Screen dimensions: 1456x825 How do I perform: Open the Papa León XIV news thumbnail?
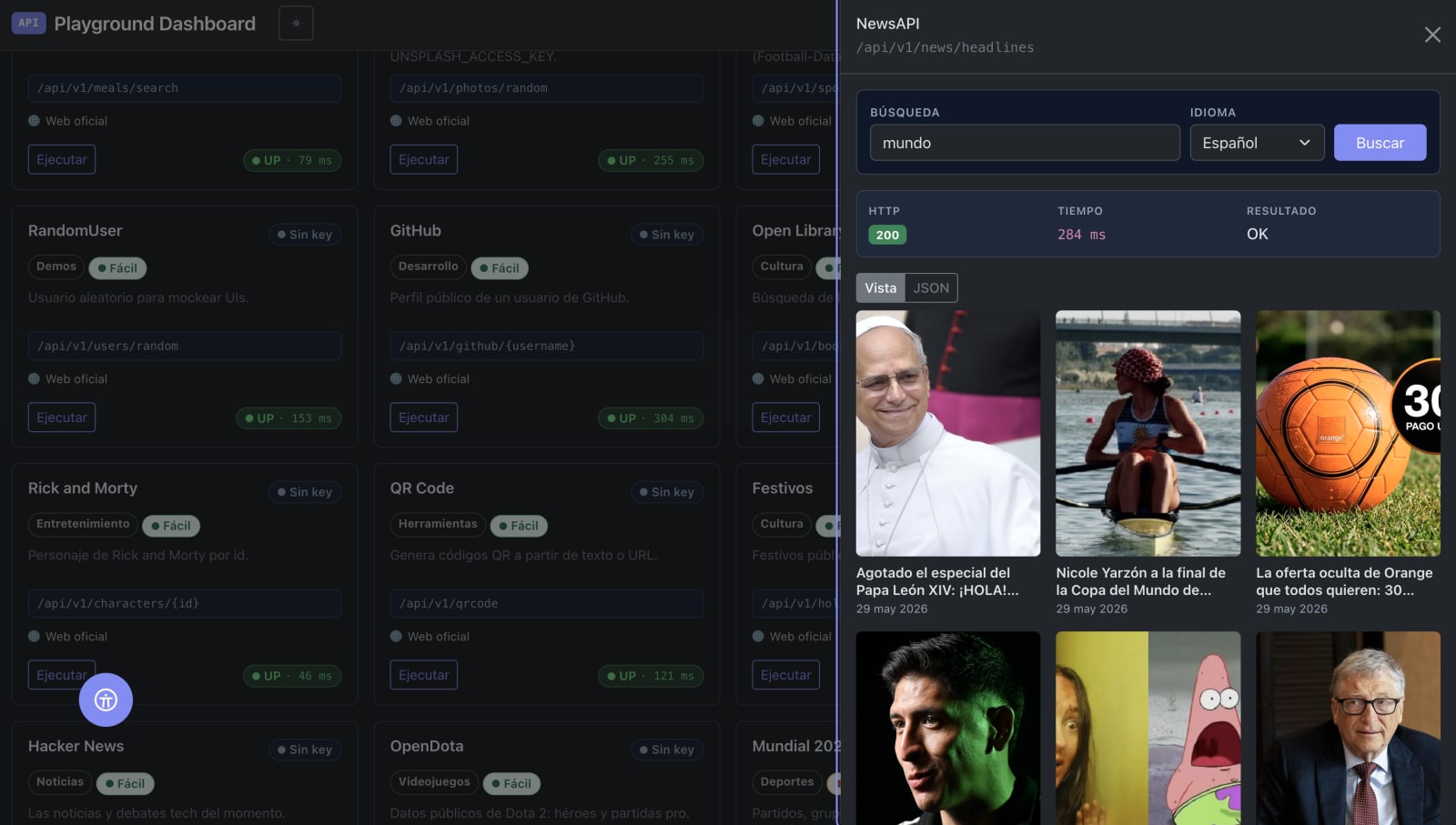pos(948,433)
